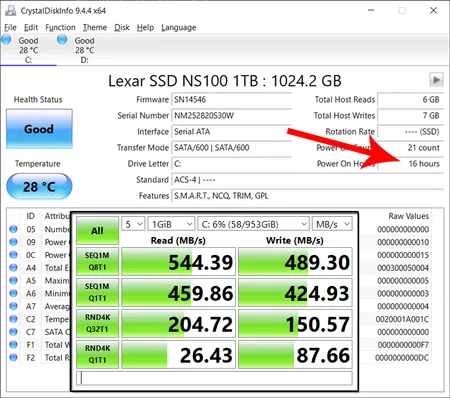Image resolution: width=450 pixels, height=398 pixels.
Task: Click the 26.43 random read result
Action: (179, 354)
